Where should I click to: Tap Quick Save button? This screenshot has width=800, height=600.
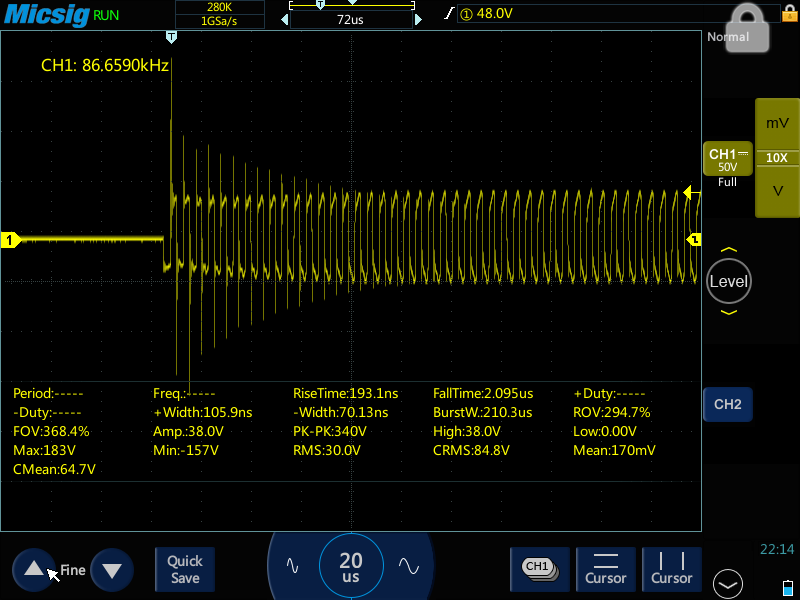tap(185, 569)
